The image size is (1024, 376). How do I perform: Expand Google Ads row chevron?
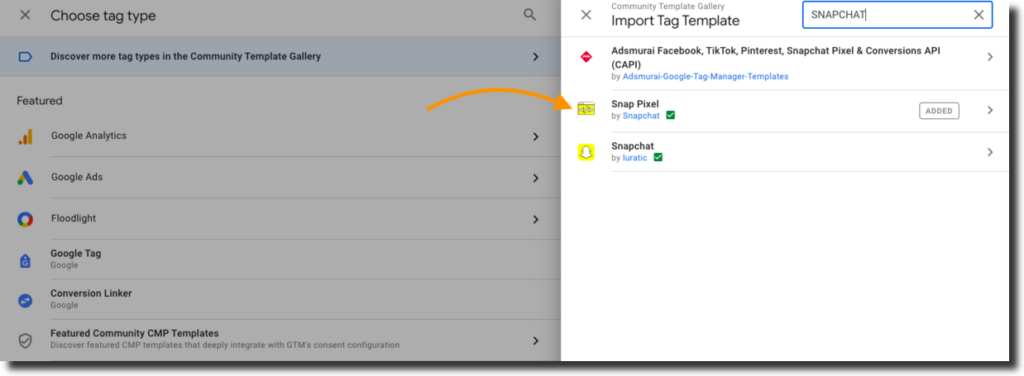[x=536, y=178]
